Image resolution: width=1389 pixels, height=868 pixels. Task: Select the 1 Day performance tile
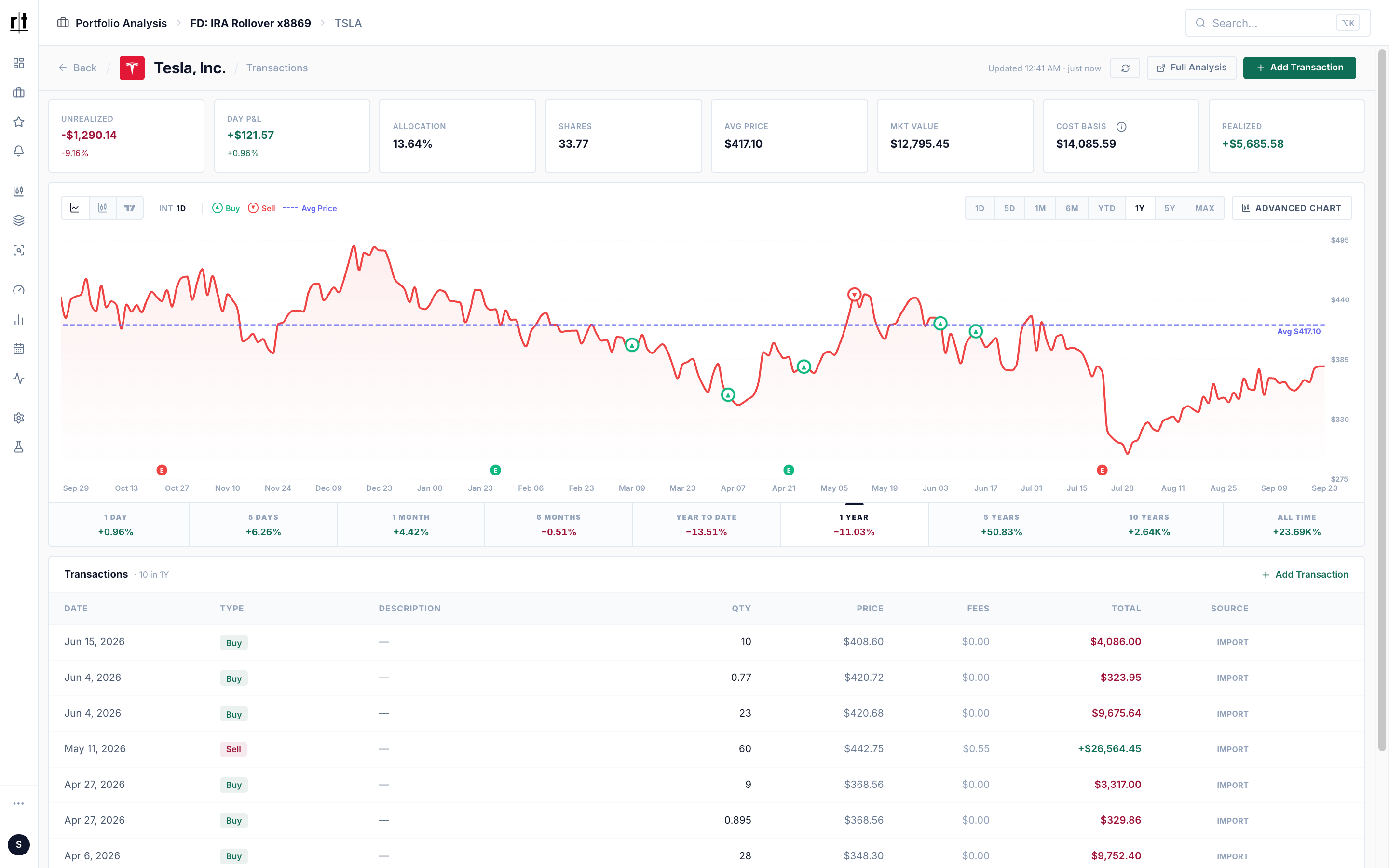click(x=119, y=525)
